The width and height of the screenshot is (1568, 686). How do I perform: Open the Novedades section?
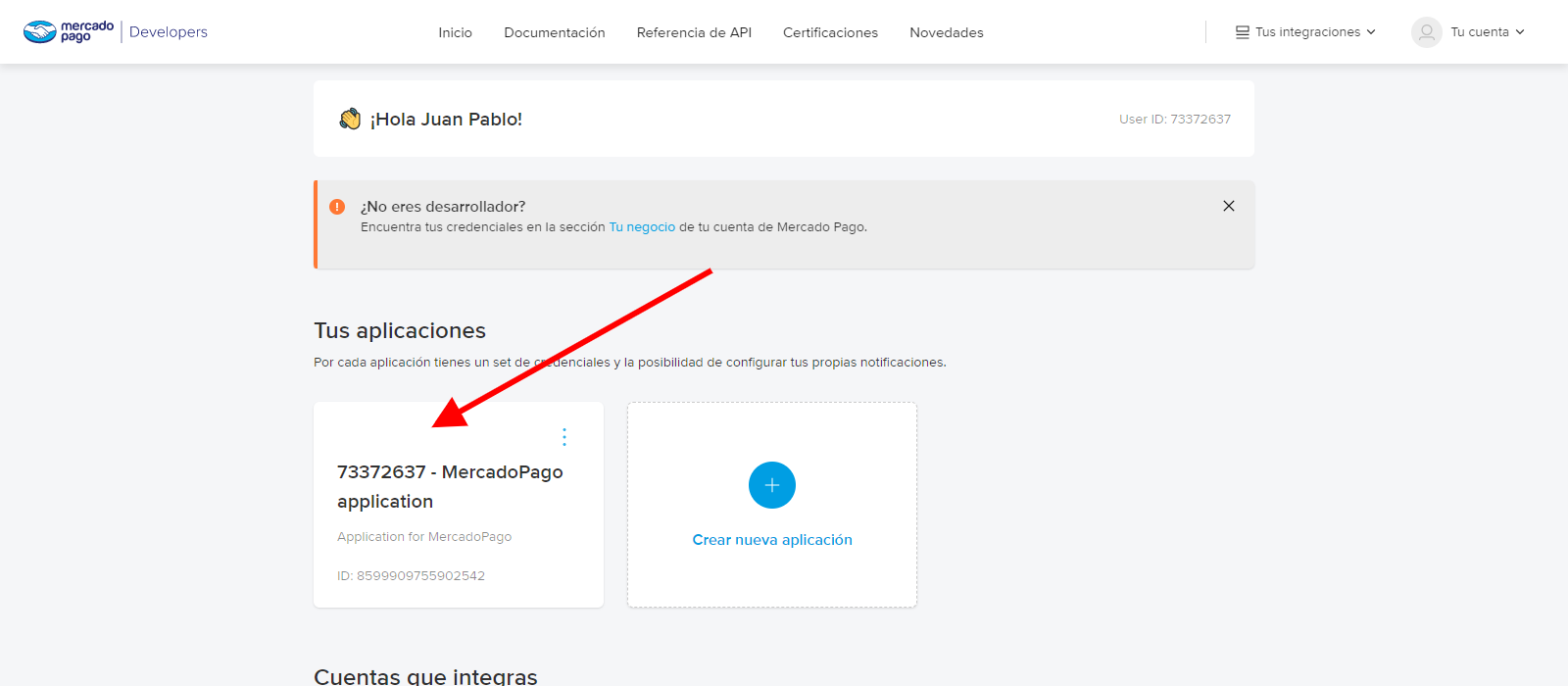click(x=946, y=32)
